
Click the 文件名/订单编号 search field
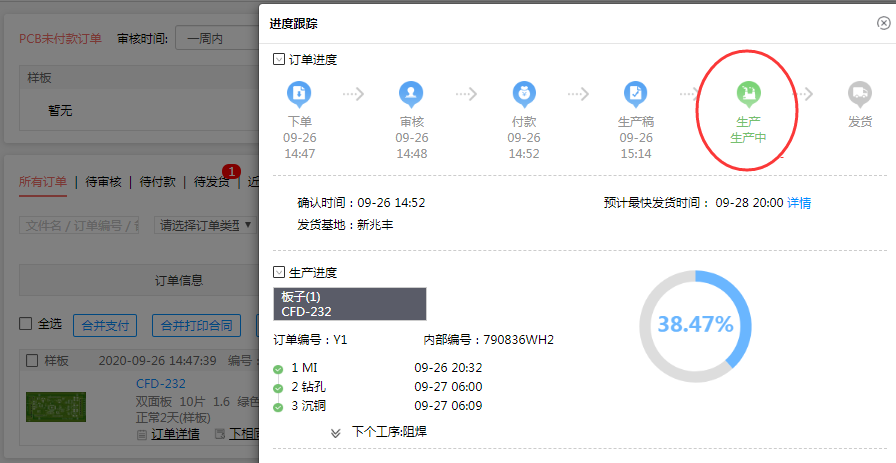[82, 225]
